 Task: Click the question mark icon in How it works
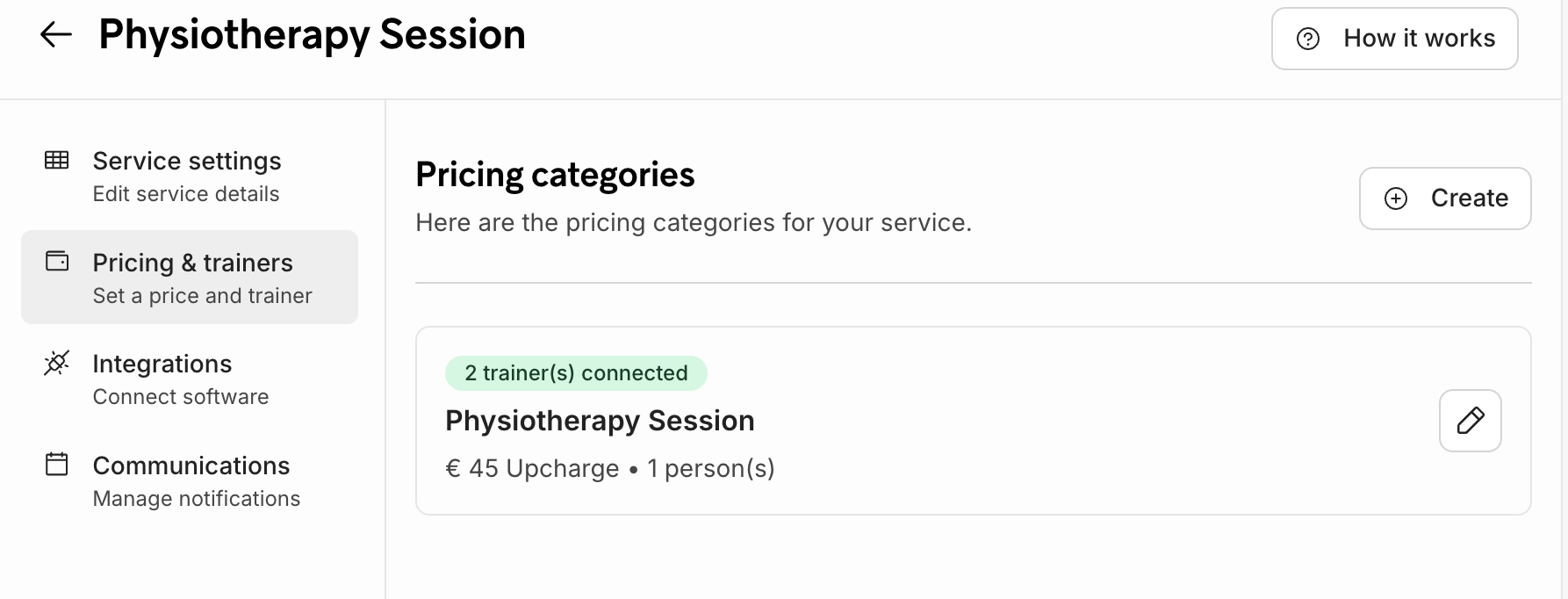pyautogui.click(x=1308, y=39)
